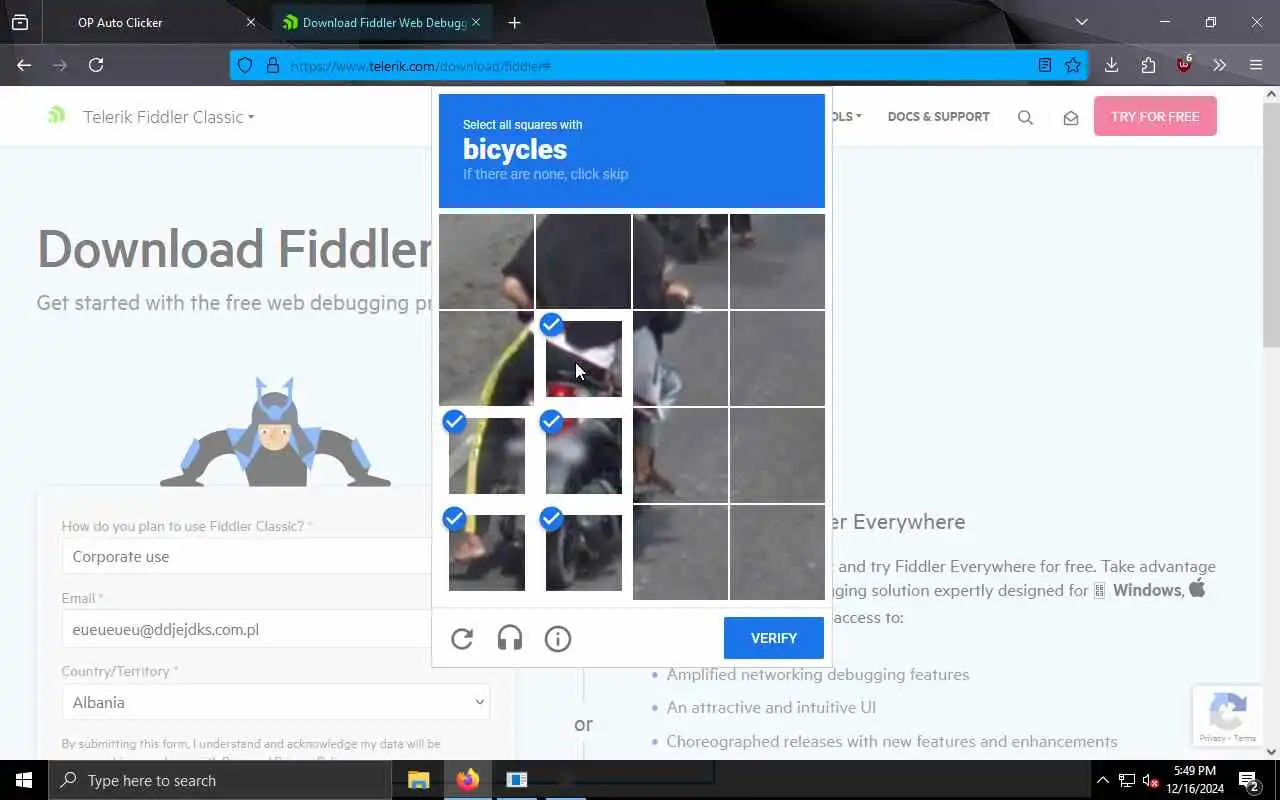1280x800 pixels.
Task: Deselect the checked tile showing a foot
Action: 487,552
